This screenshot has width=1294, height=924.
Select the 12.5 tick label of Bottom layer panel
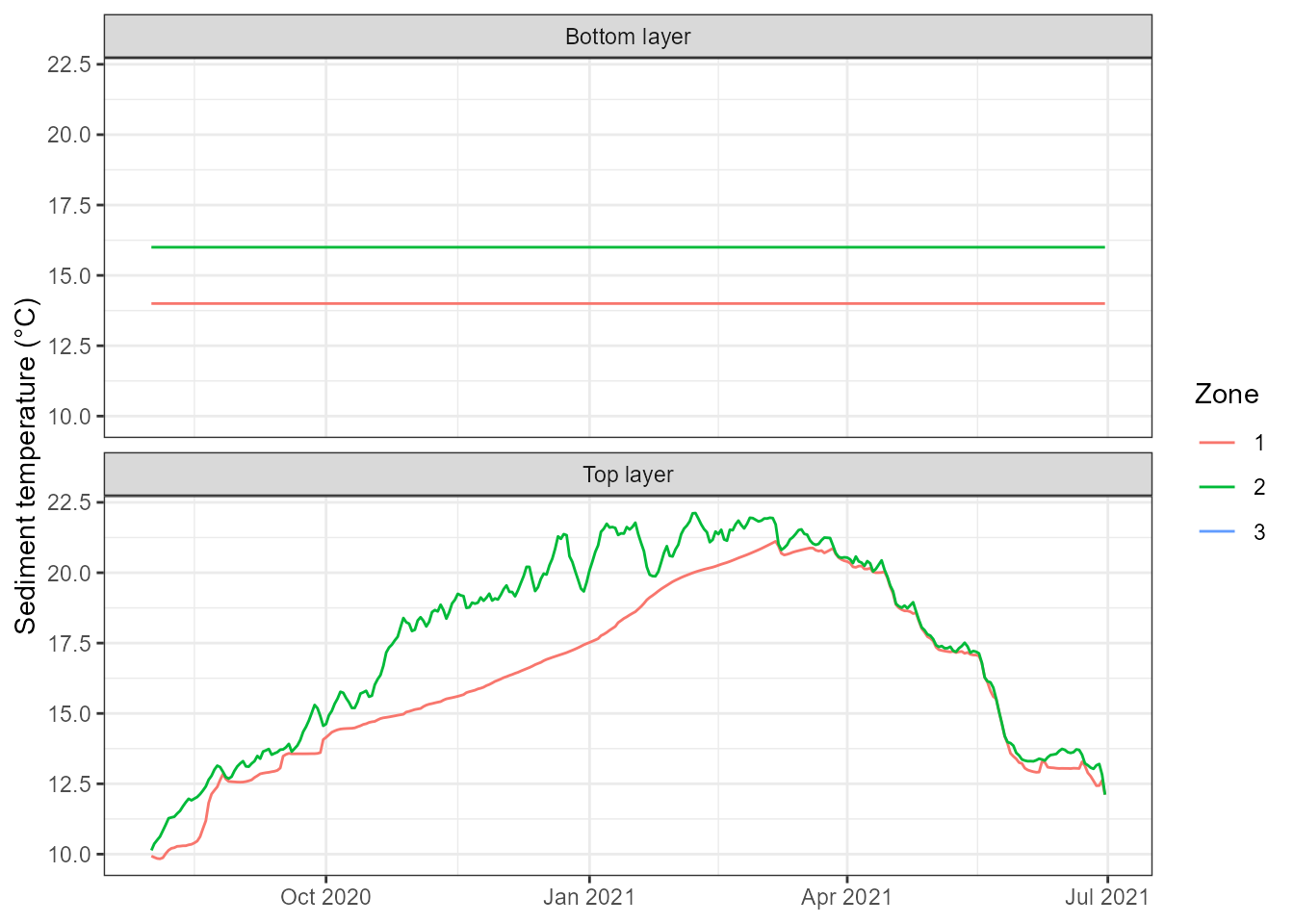coord(69,346)
